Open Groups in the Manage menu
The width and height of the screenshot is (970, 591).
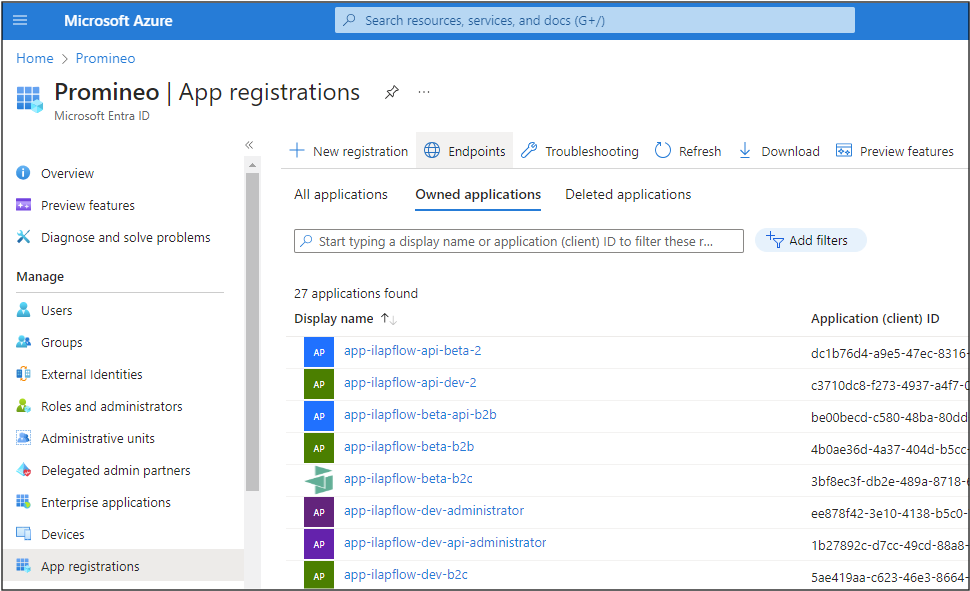(61, 342)
